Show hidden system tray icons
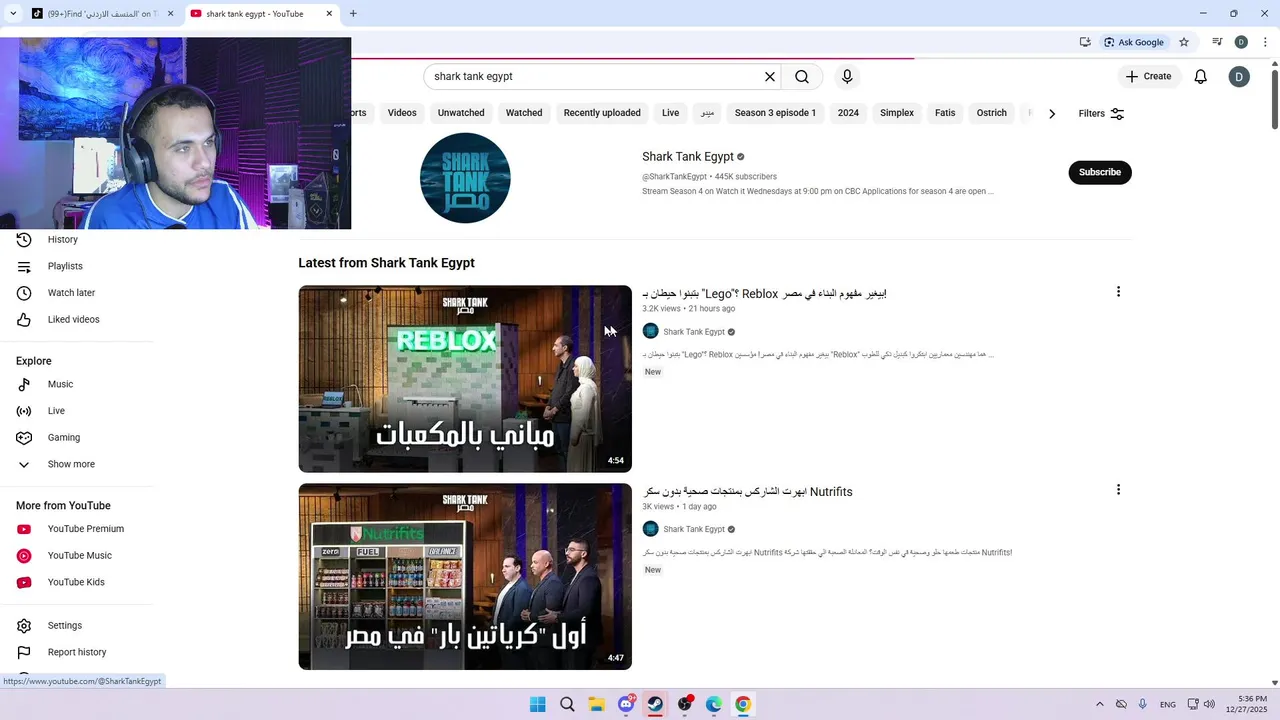Screen dimensions: 1280x720 pyautogui.click(x=1100, y=704)
